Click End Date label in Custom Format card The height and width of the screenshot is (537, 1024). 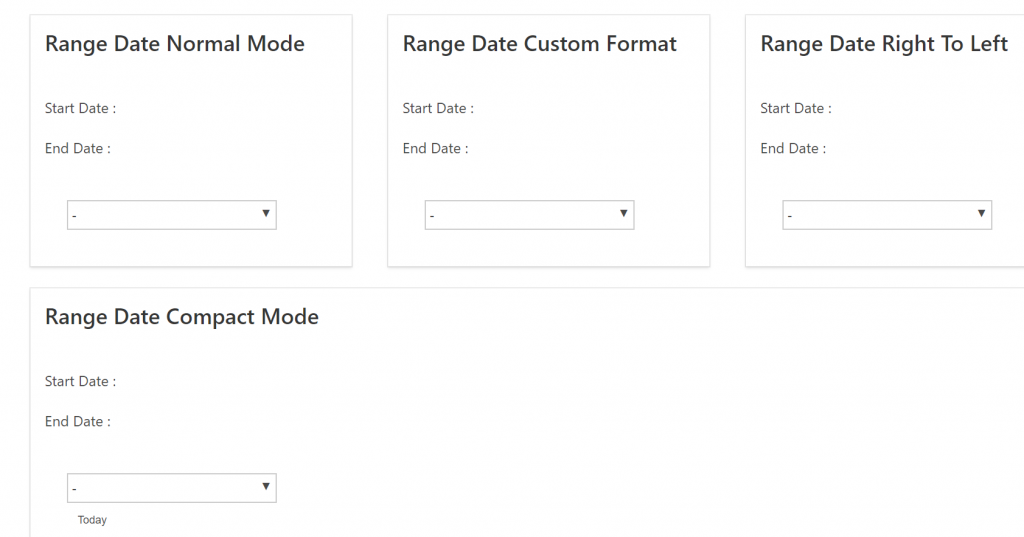435,148
